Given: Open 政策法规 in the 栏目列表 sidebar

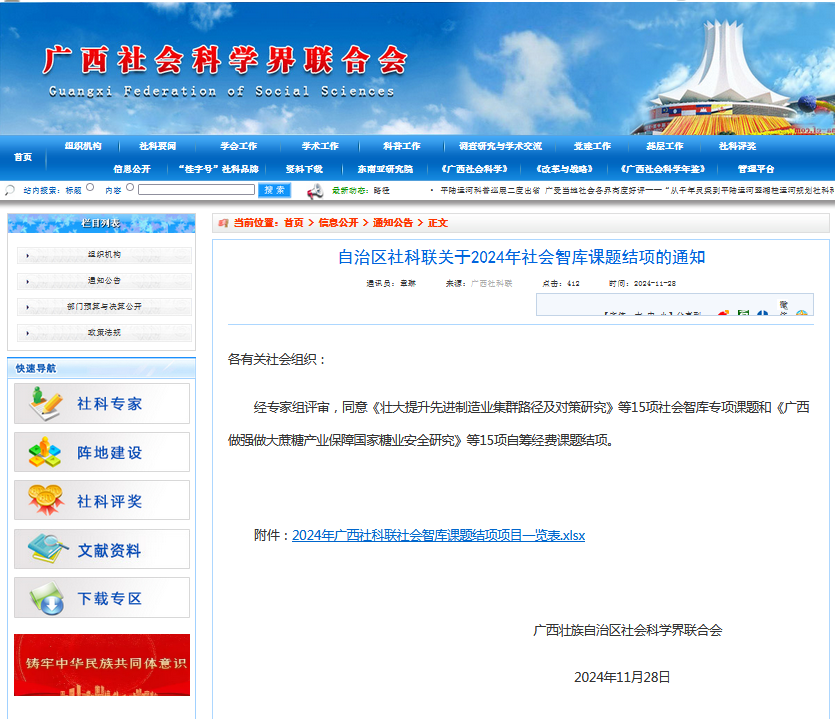Looking at the screenshot, I should (104, 333).
